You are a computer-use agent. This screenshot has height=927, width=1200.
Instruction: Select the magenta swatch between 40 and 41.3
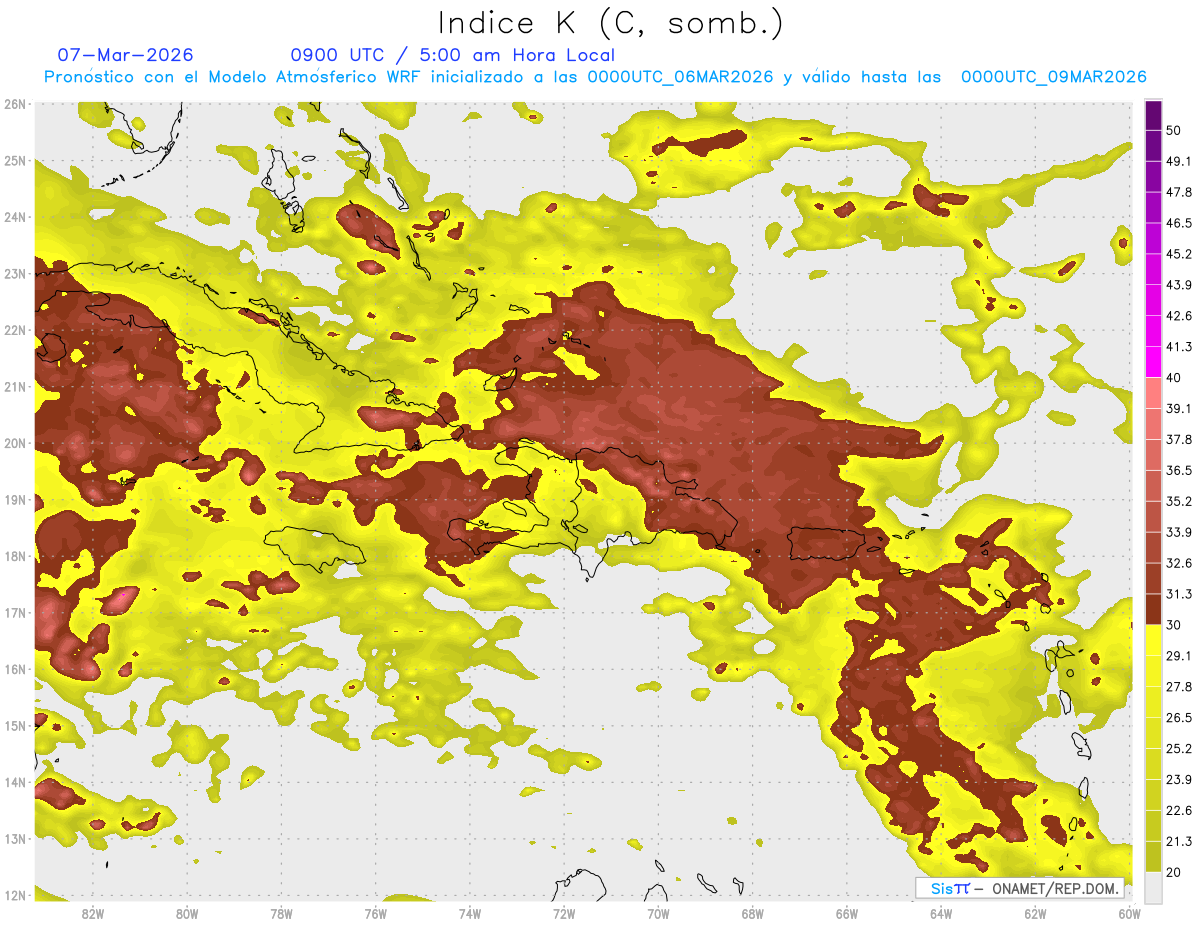coord(1153,362)
